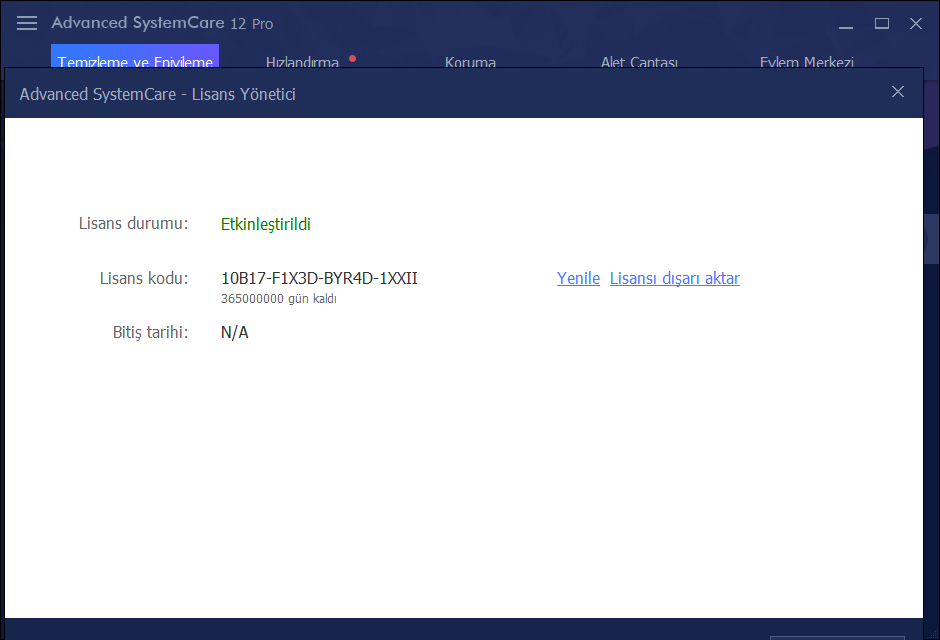Click the Lisans durumu label
The height and width of the screenshot is (640, 940).
point(133,224)
